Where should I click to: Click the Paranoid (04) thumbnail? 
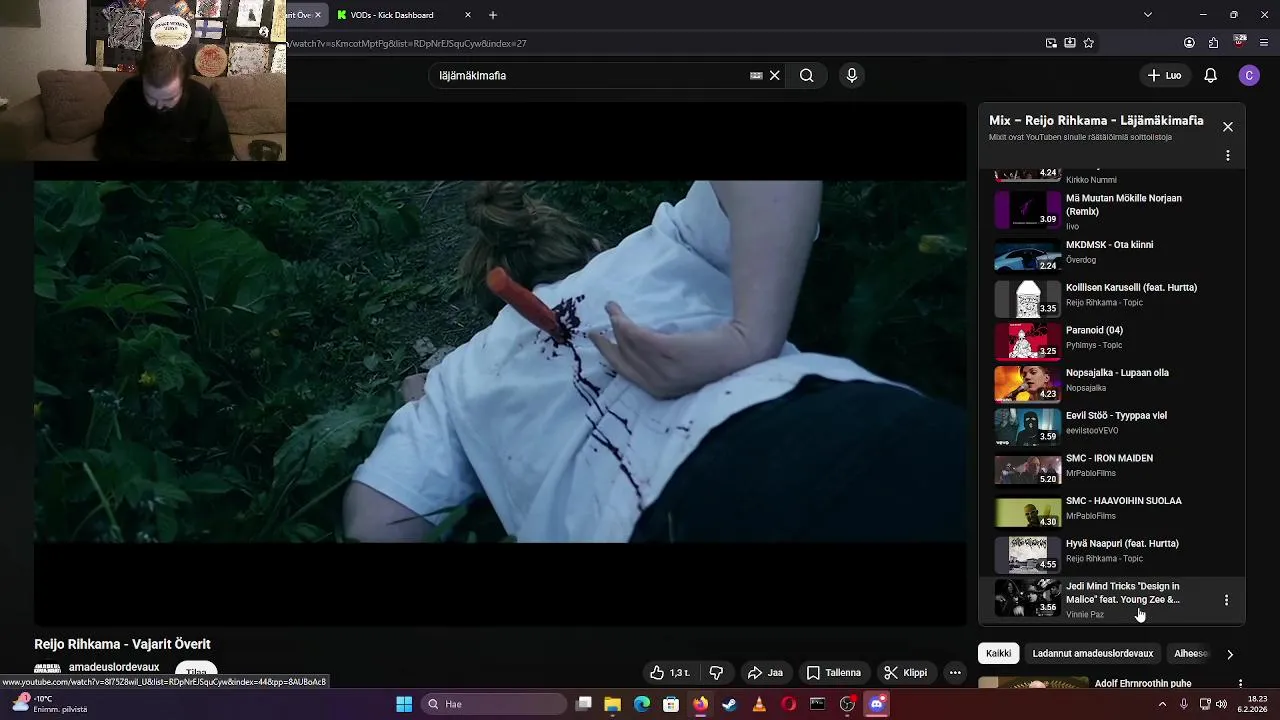(1027, 340)
